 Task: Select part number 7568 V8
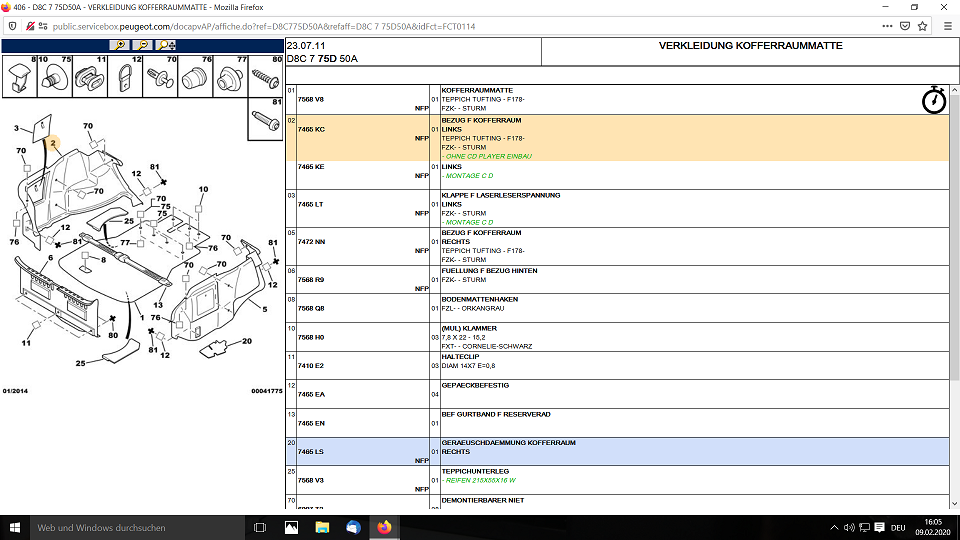pos(311,100)
